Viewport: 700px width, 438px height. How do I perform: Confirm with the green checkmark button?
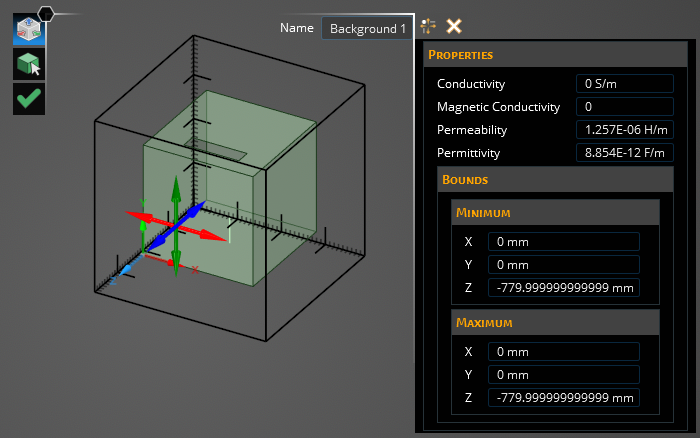coord(29,99)
